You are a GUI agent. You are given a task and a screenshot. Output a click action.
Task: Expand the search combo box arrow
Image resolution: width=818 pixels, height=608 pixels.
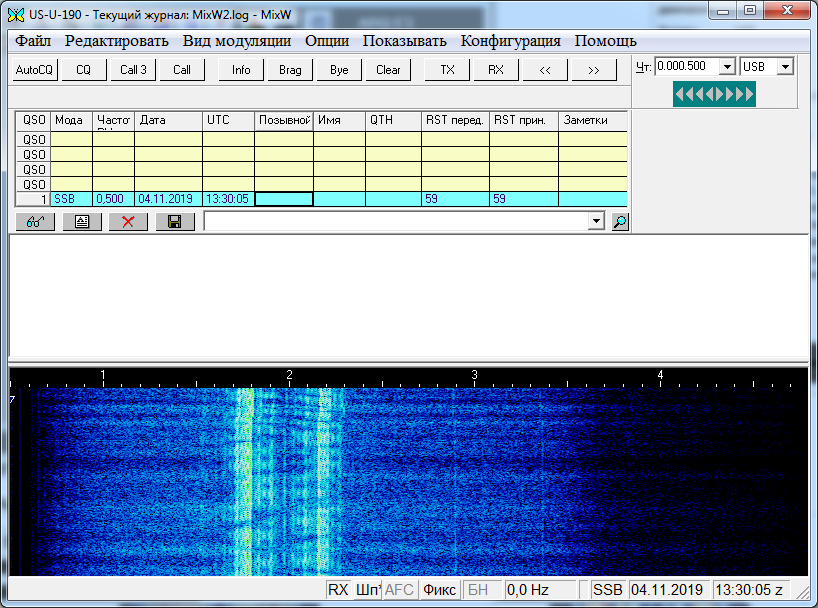coord(596,221)
